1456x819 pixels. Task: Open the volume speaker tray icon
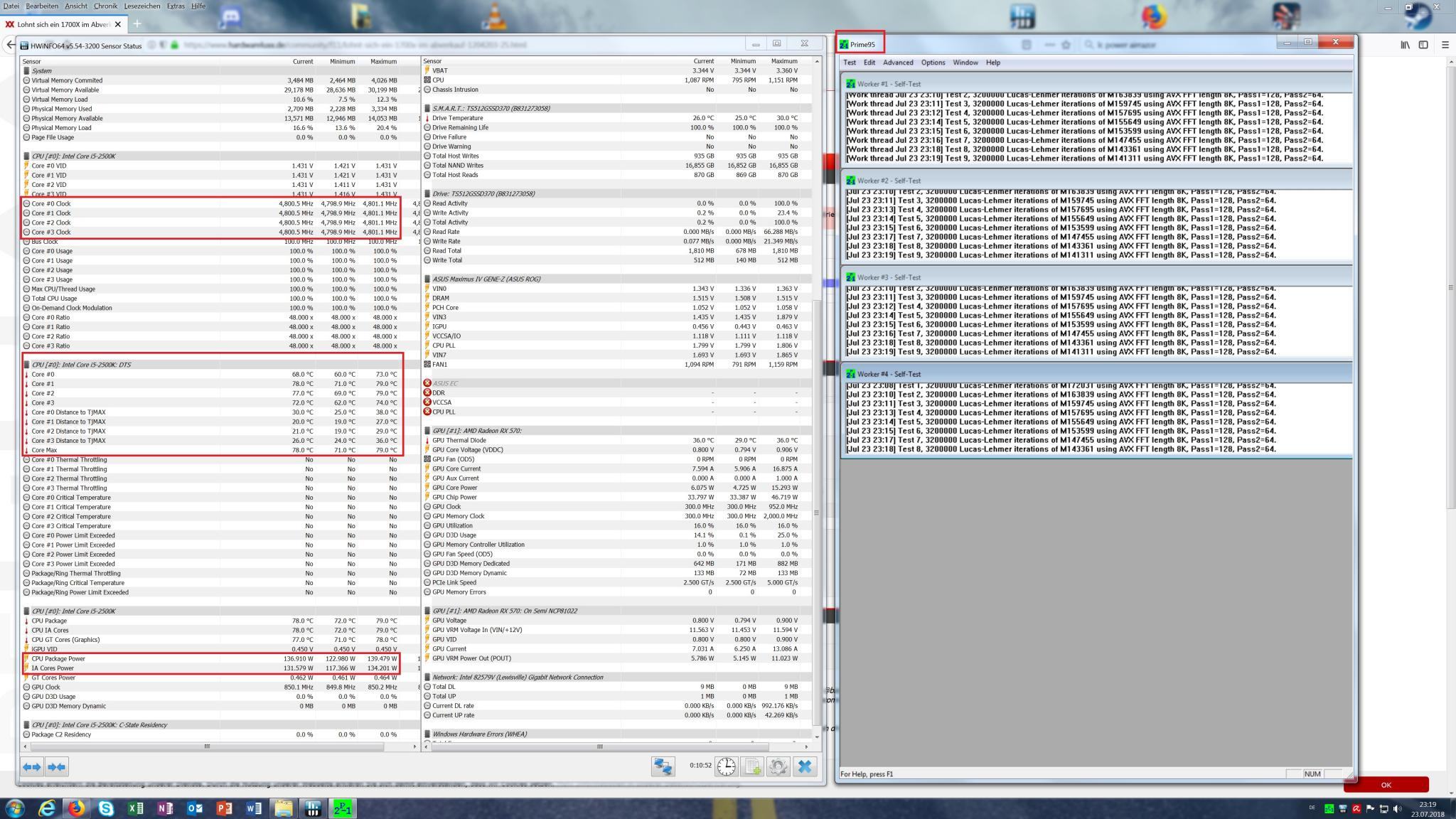click(x=1398, y=808)
